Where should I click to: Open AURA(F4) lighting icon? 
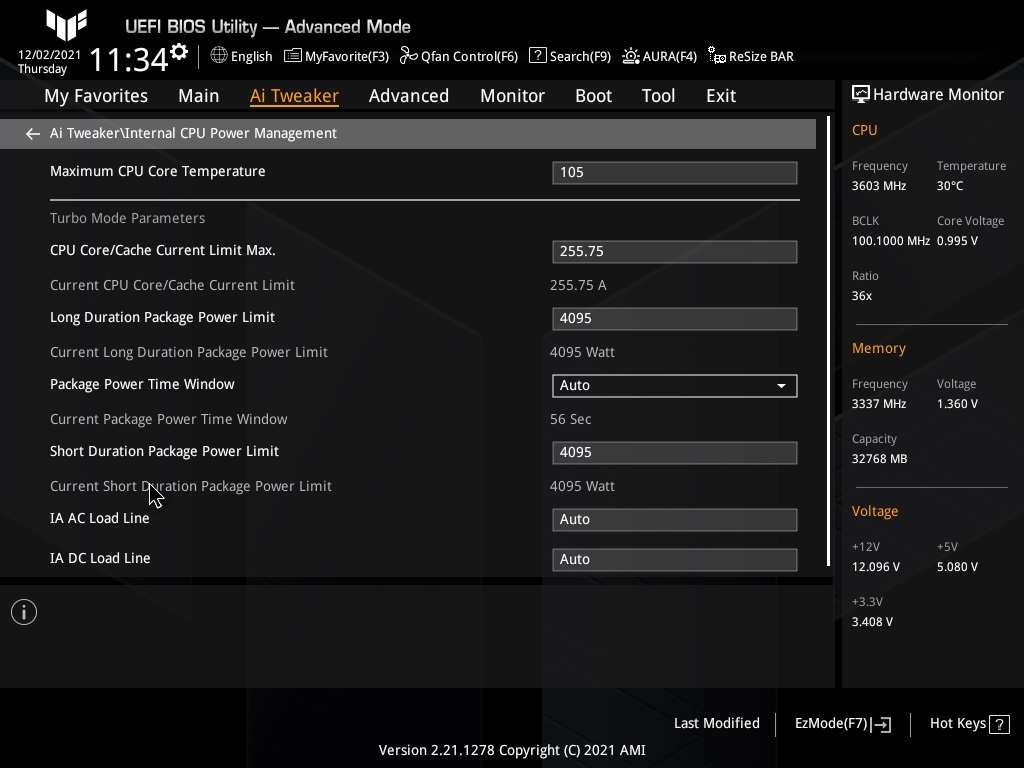630,56
